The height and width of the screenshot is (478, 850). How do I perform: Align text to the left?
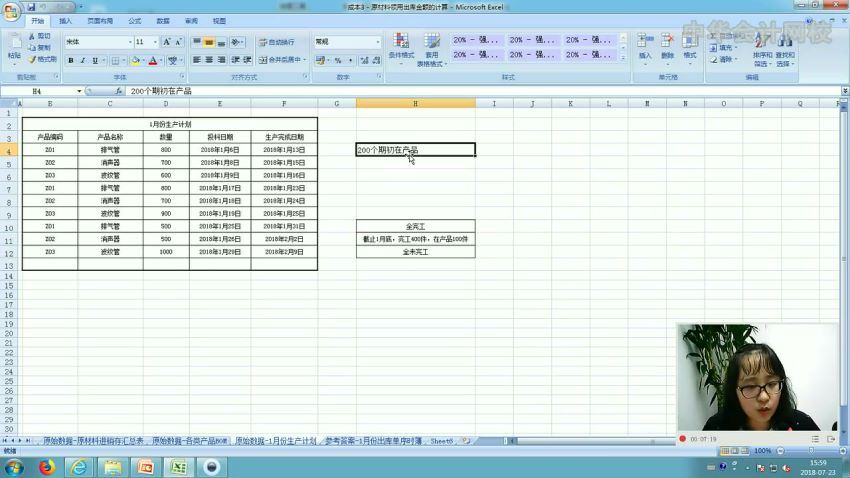point(197,60)
